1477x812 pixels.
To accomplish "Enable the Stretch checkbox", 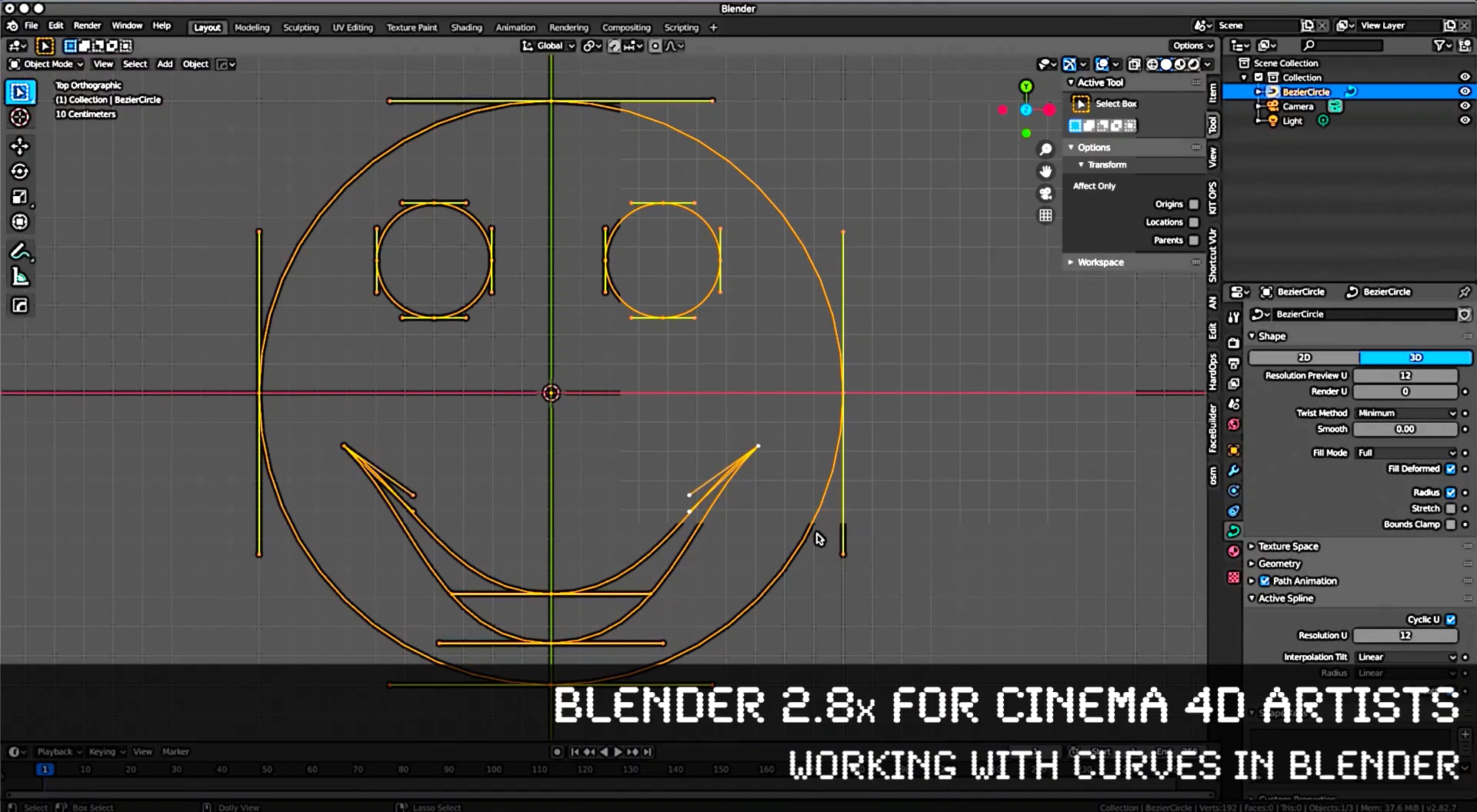I will pyautogui.click(x=1451, y=508).
